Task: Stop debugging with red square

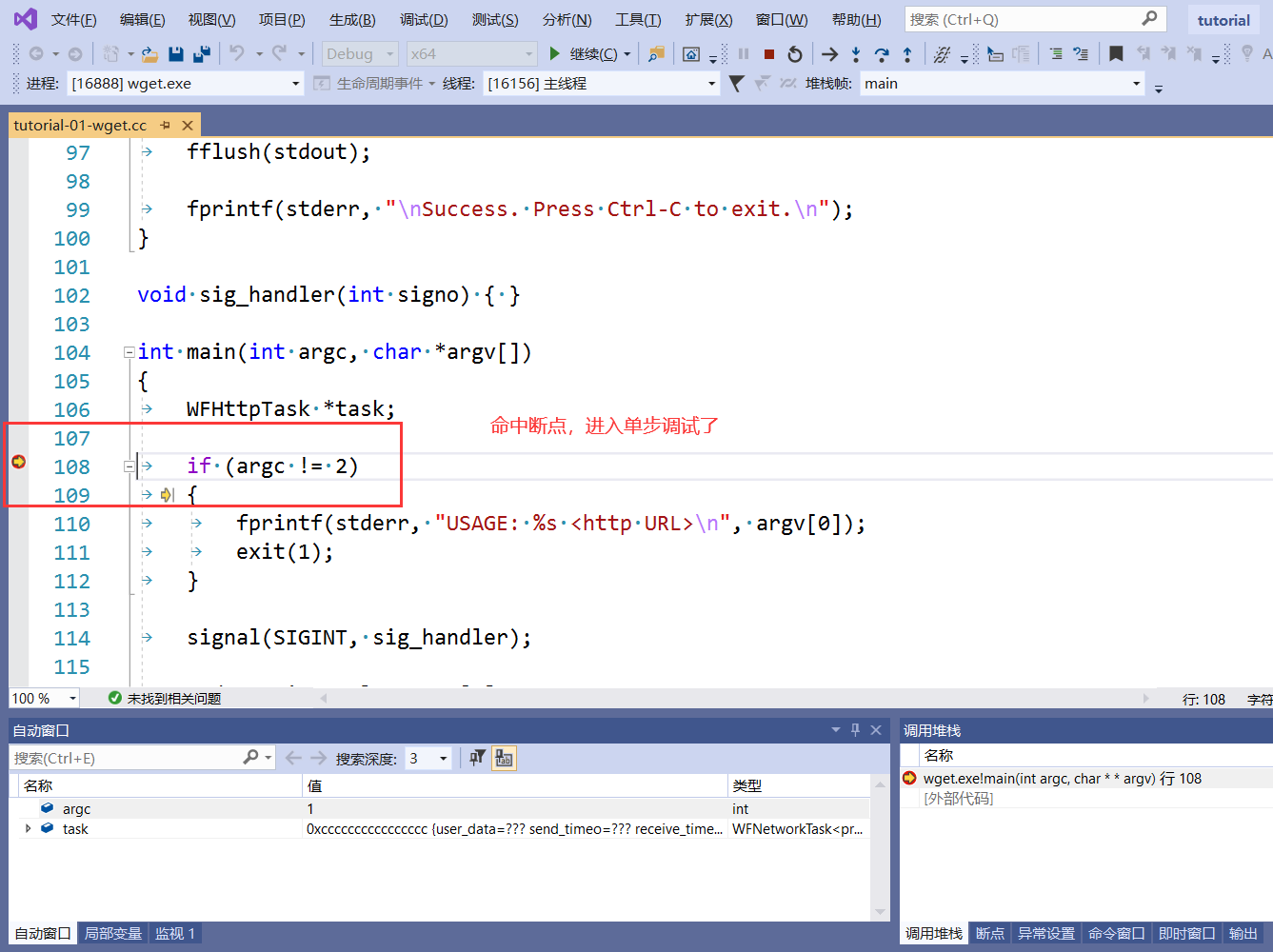Action: (x=769, y=54)
